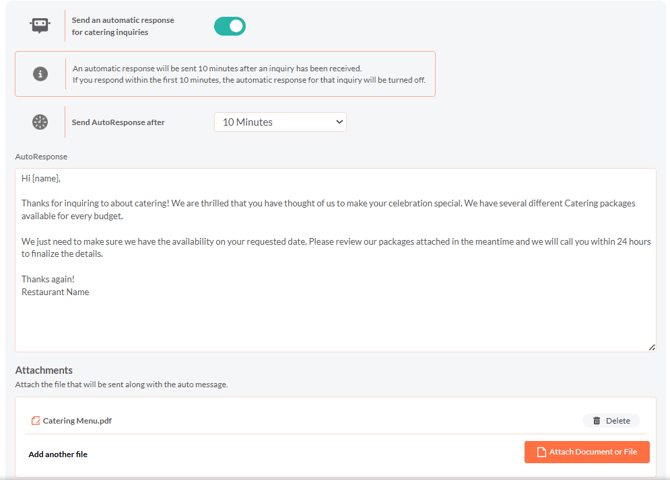Delete the Catering Menu.pdf attachment

[611, 421]
